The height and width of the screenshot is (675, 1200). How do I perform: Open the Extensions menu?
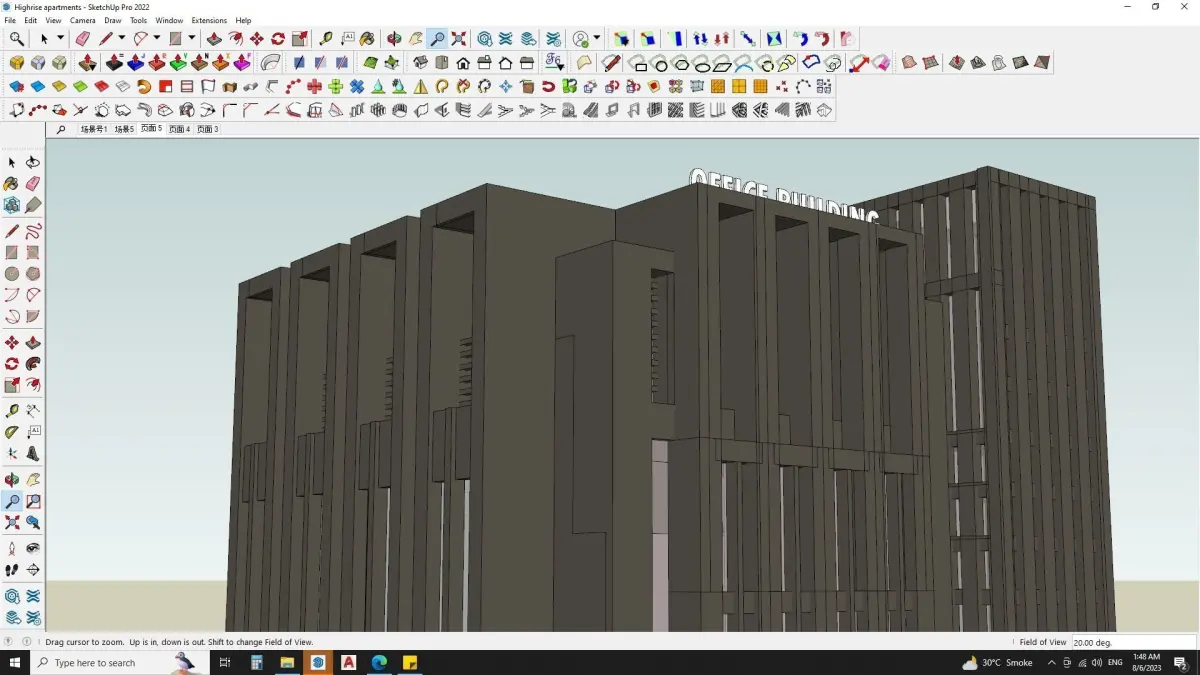[209, 20]
